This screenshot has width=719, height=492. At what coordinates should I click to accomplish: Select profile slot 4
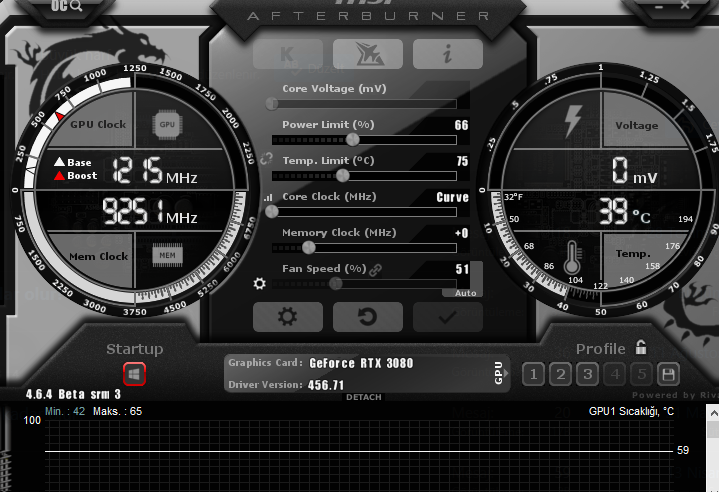pyautogui.click(x=615, y=374)
